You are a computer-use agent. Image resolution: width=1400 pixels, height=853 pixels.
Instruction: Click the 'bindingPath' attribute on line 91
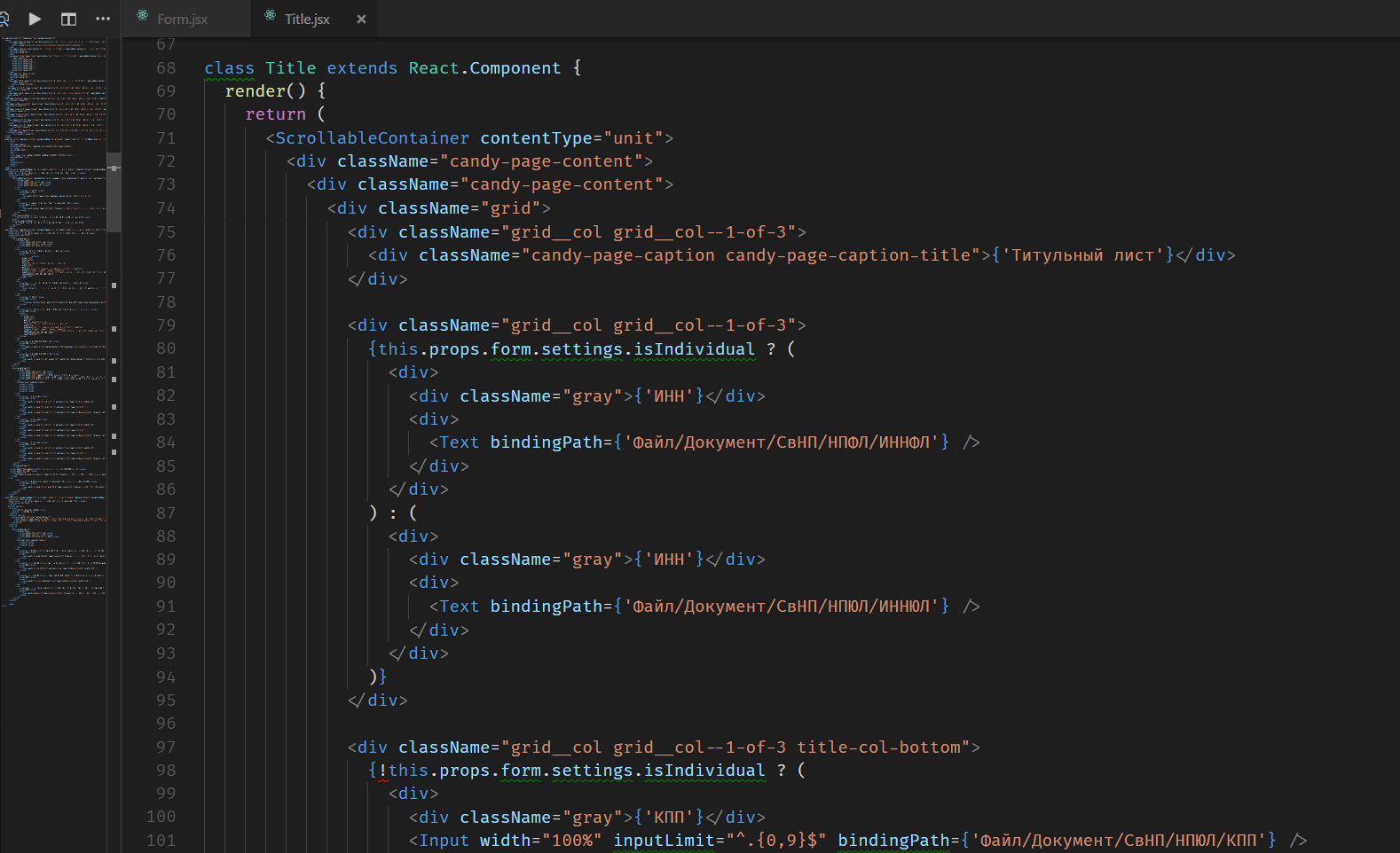[x=546, y=606]
